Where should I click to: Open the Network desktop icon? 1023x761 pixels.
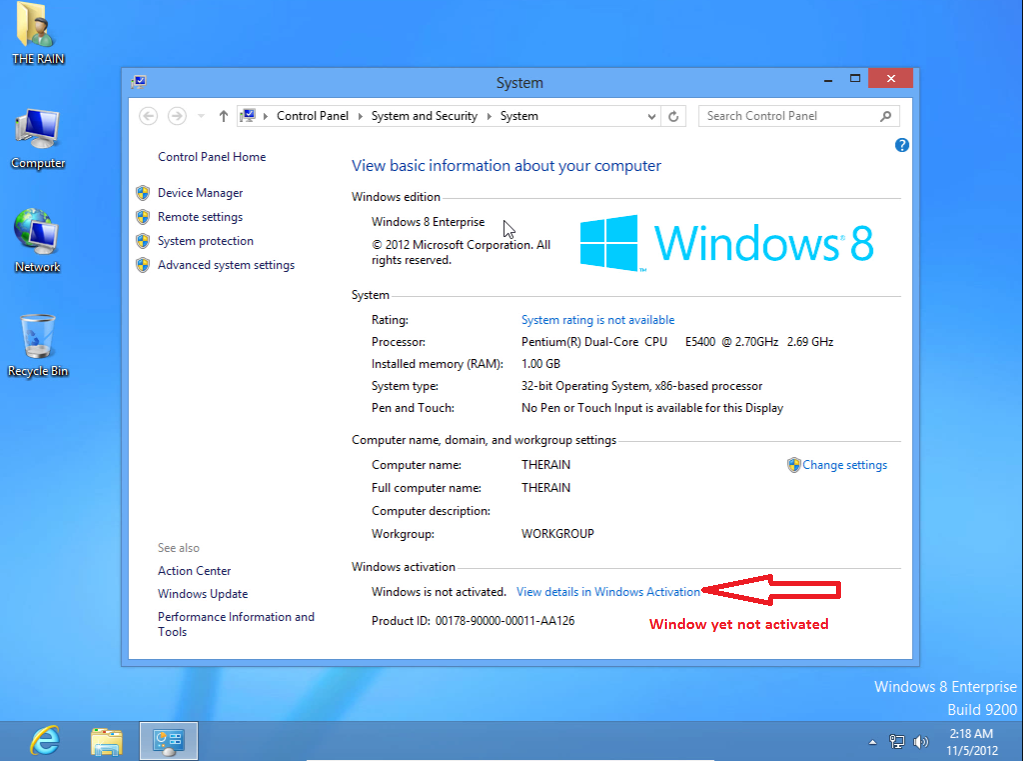tap(37, 241)
